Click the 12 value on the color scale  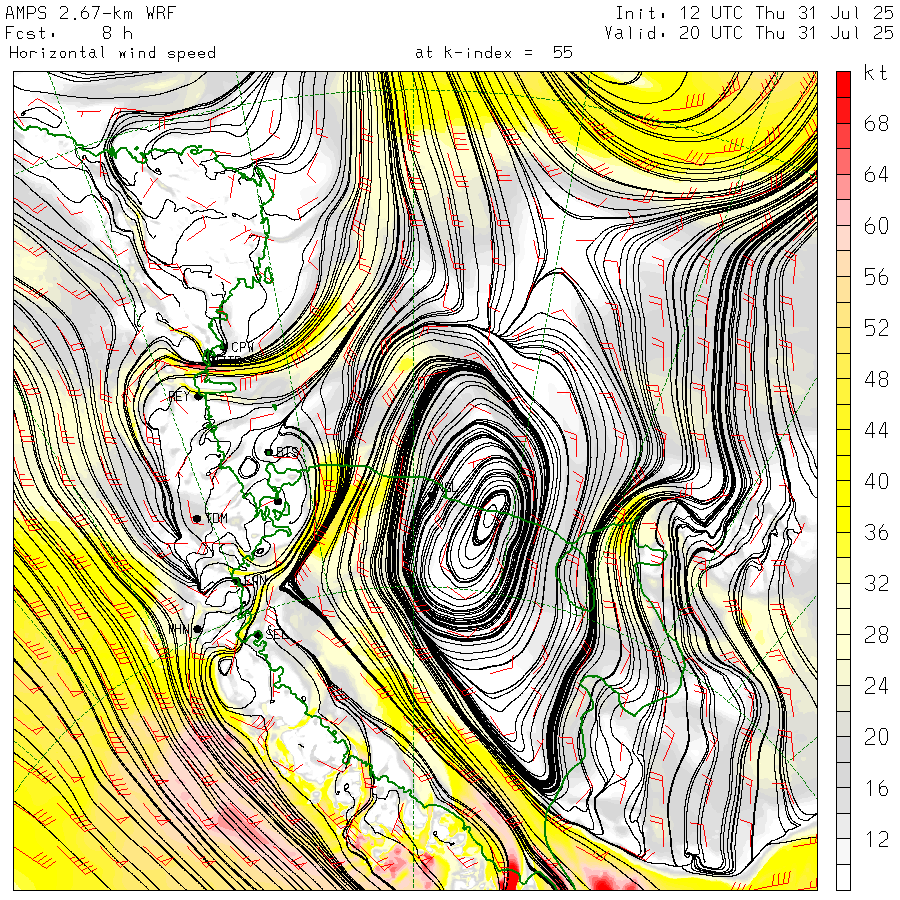pyautogui.click(x=876, y=839)
